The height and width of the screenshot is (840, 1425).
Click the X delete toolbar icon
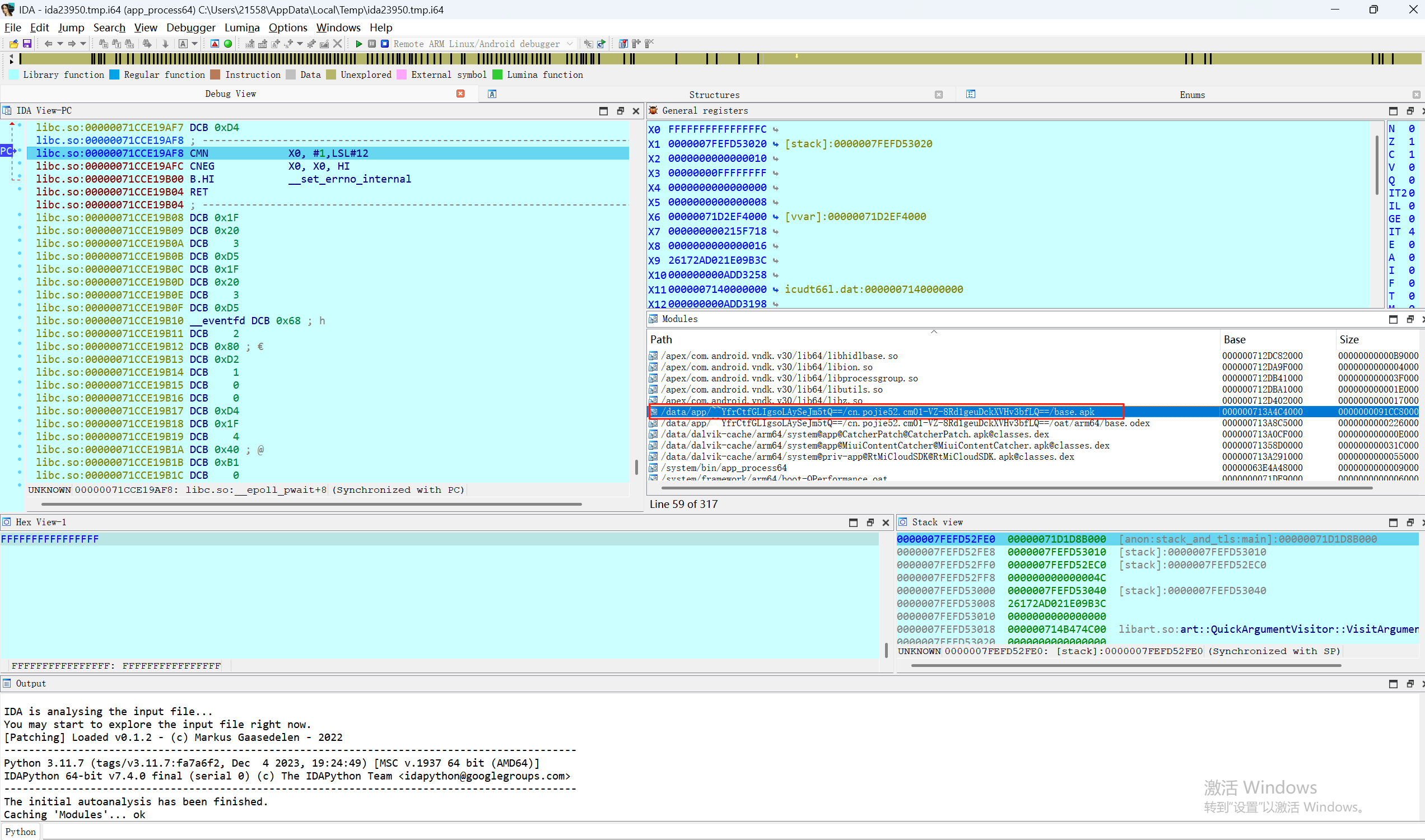coord(337,44)
